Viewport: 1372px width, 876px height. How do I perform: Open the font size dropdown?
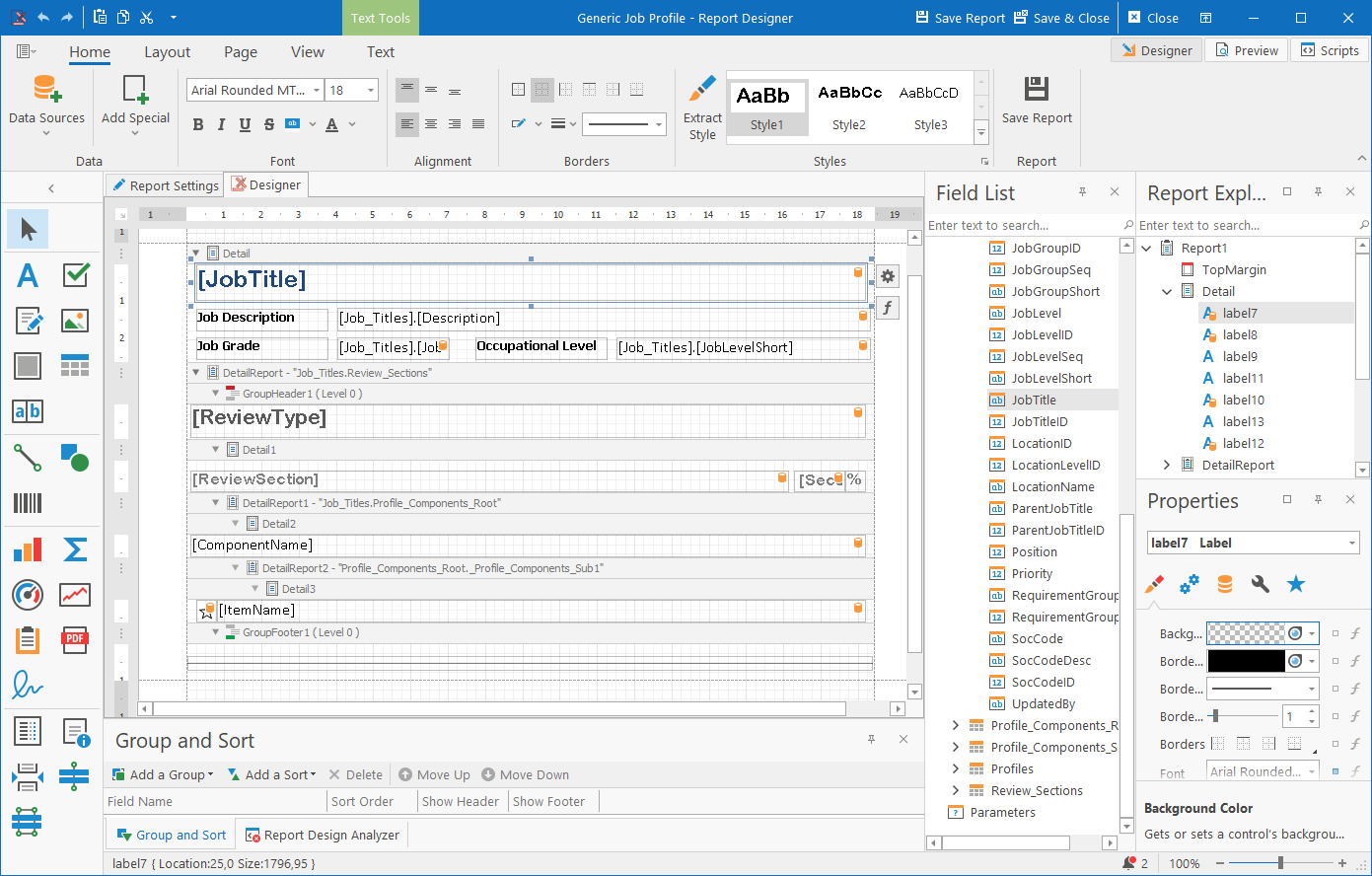pyautogui.click(x=371, y=90)
